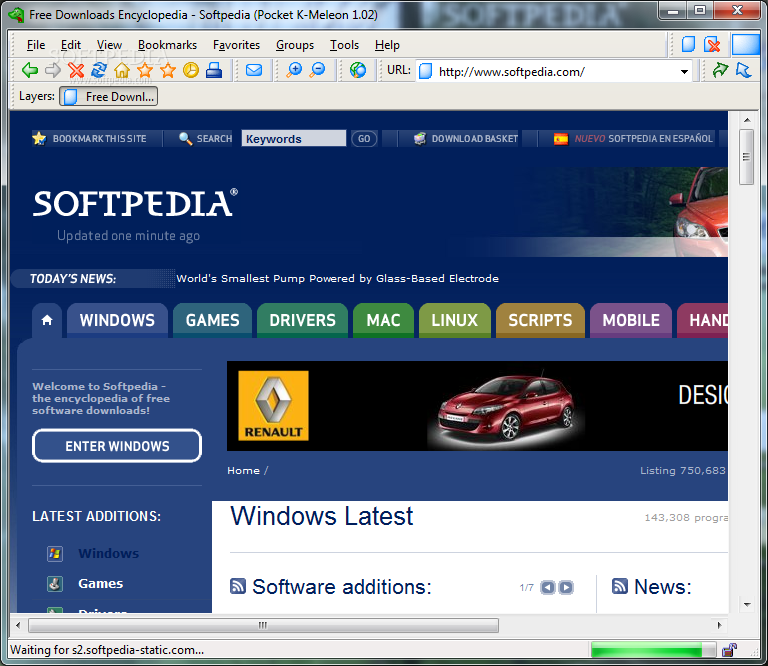
Task: Open the Help menu
Action: 387,45
